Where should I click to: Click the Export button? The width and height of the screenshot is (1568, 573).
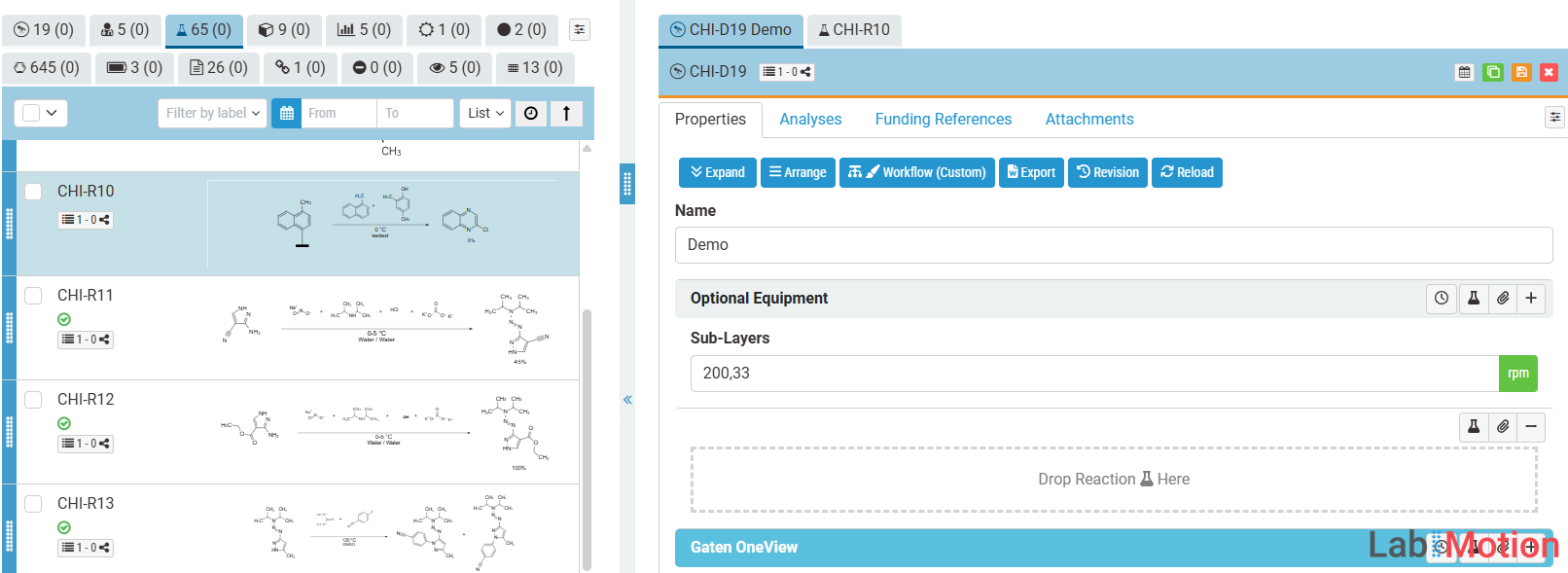click(x=1030, y=172)
